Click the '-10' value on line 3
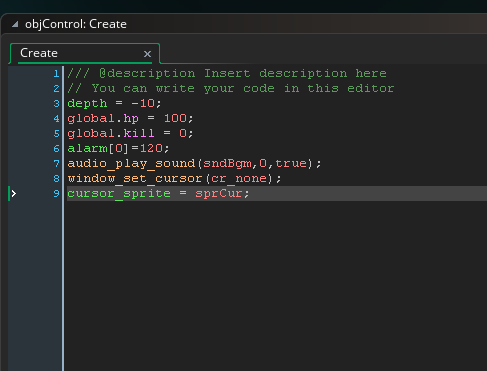487x371 pixels. click(143, 103)
